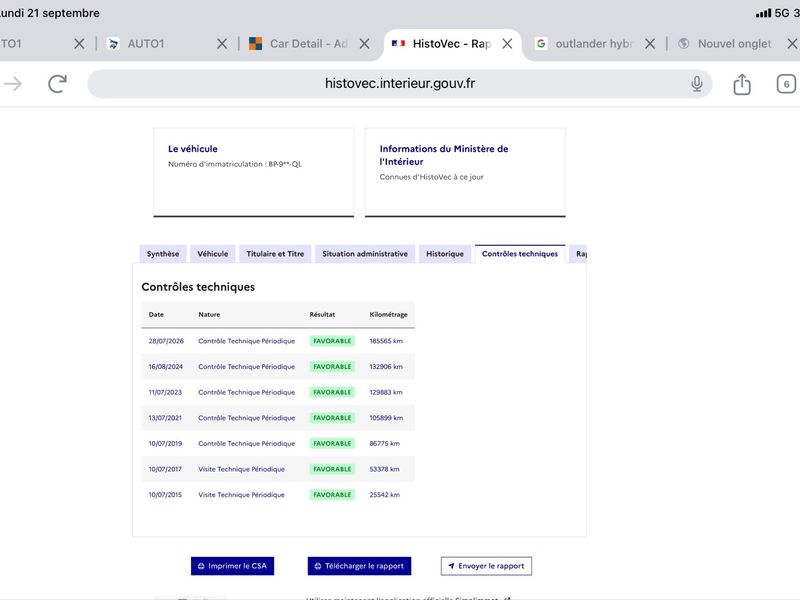Close the Car Detail tab
800x600 pixels.
coord(364,44)
